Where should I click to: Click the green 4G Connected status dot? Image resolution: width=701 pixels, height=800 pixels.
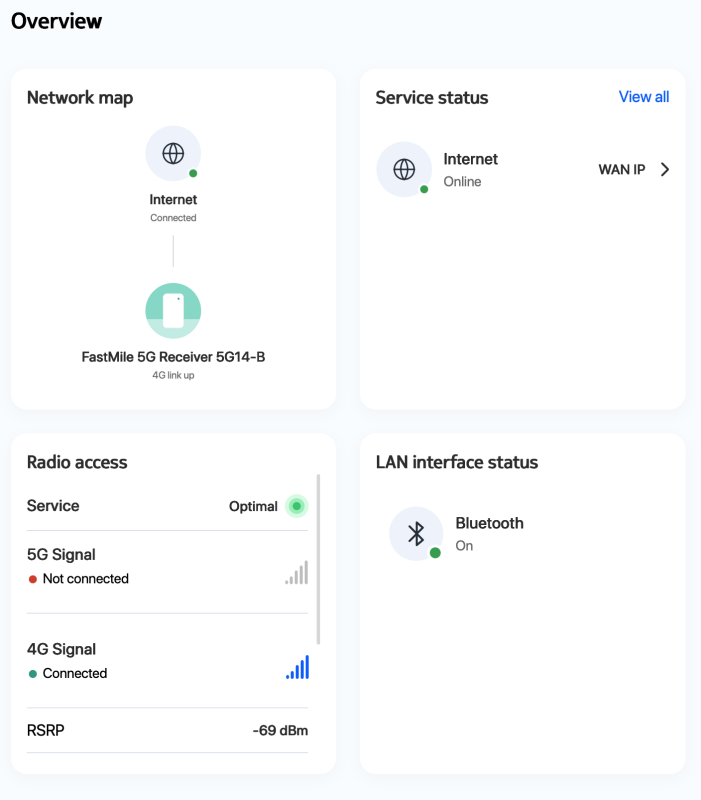33,674
